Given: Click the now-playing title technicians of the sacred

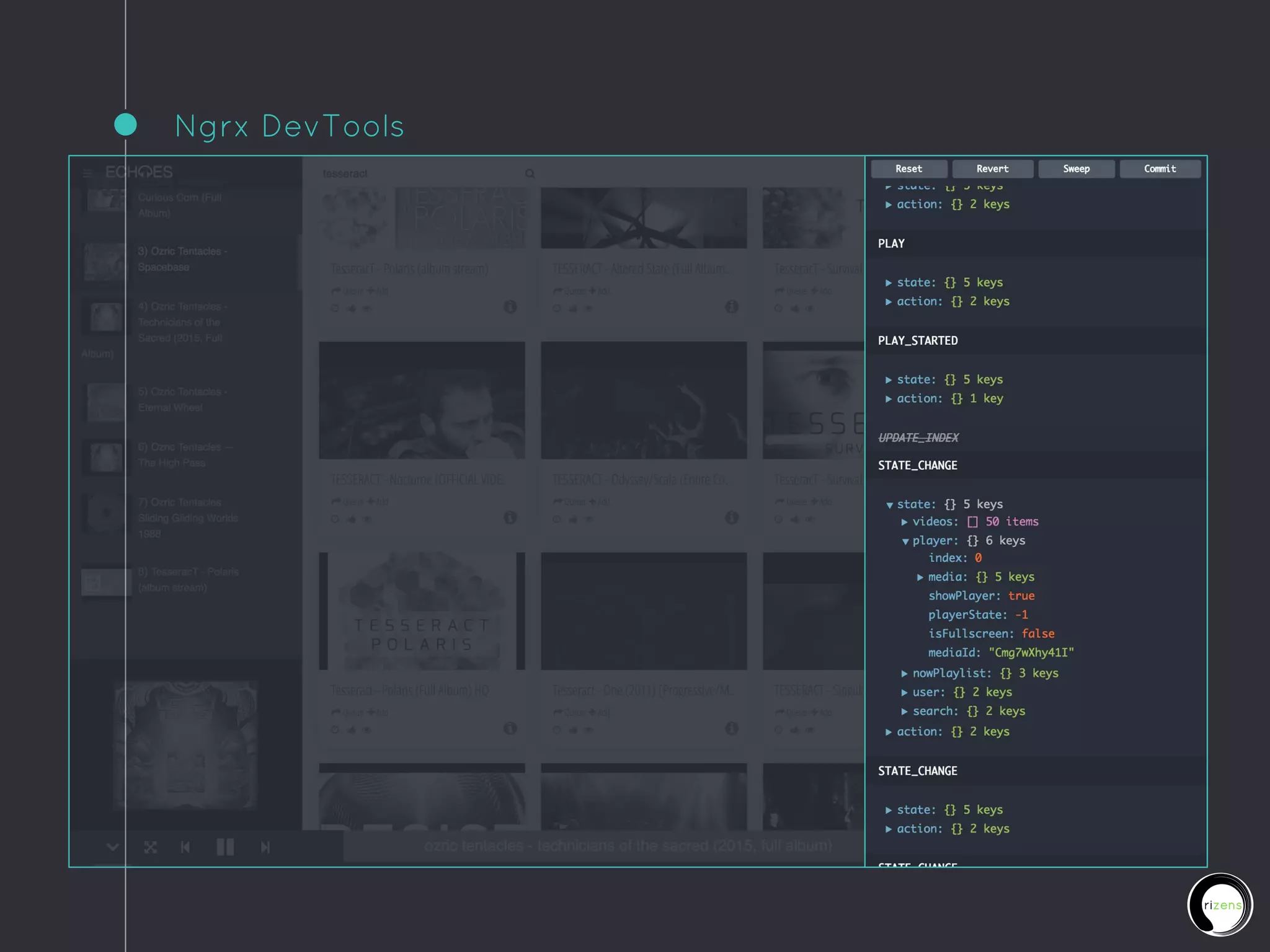Looking at the screenshot, I should [628, 845].
